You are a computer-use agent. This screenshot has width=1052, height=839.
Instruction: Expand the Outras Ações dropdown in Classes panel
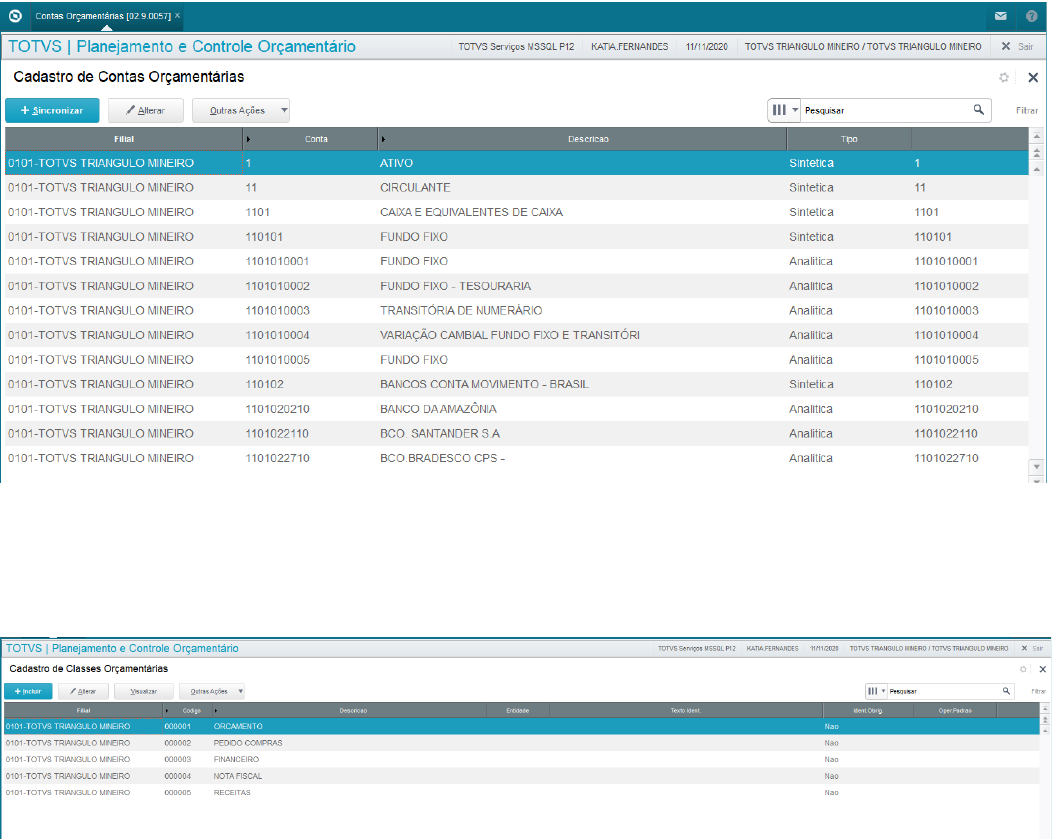coord(240,691)
